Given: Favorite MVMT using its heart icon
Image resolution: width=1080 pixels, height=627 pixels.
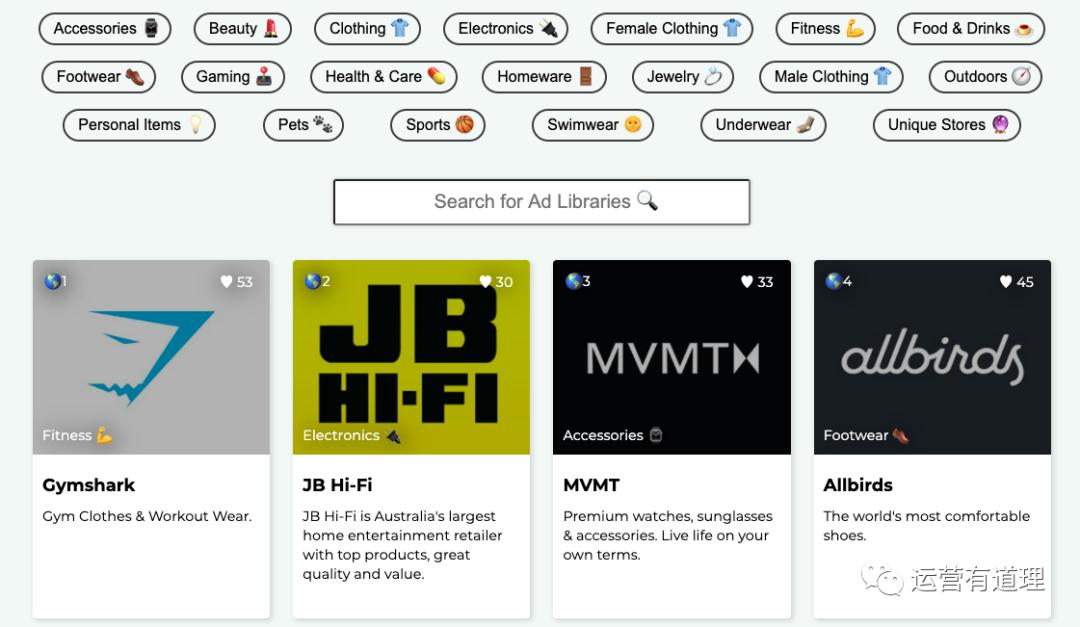Looking at the screenshot, I should tap(747, 282).
